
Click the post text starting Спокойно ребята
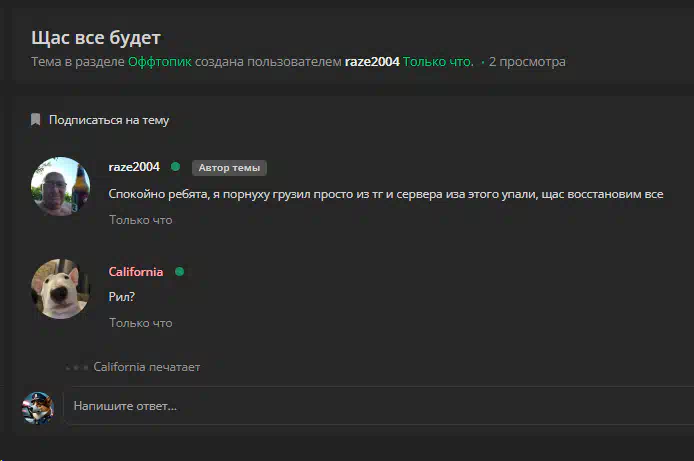click(x=386, y=194)
